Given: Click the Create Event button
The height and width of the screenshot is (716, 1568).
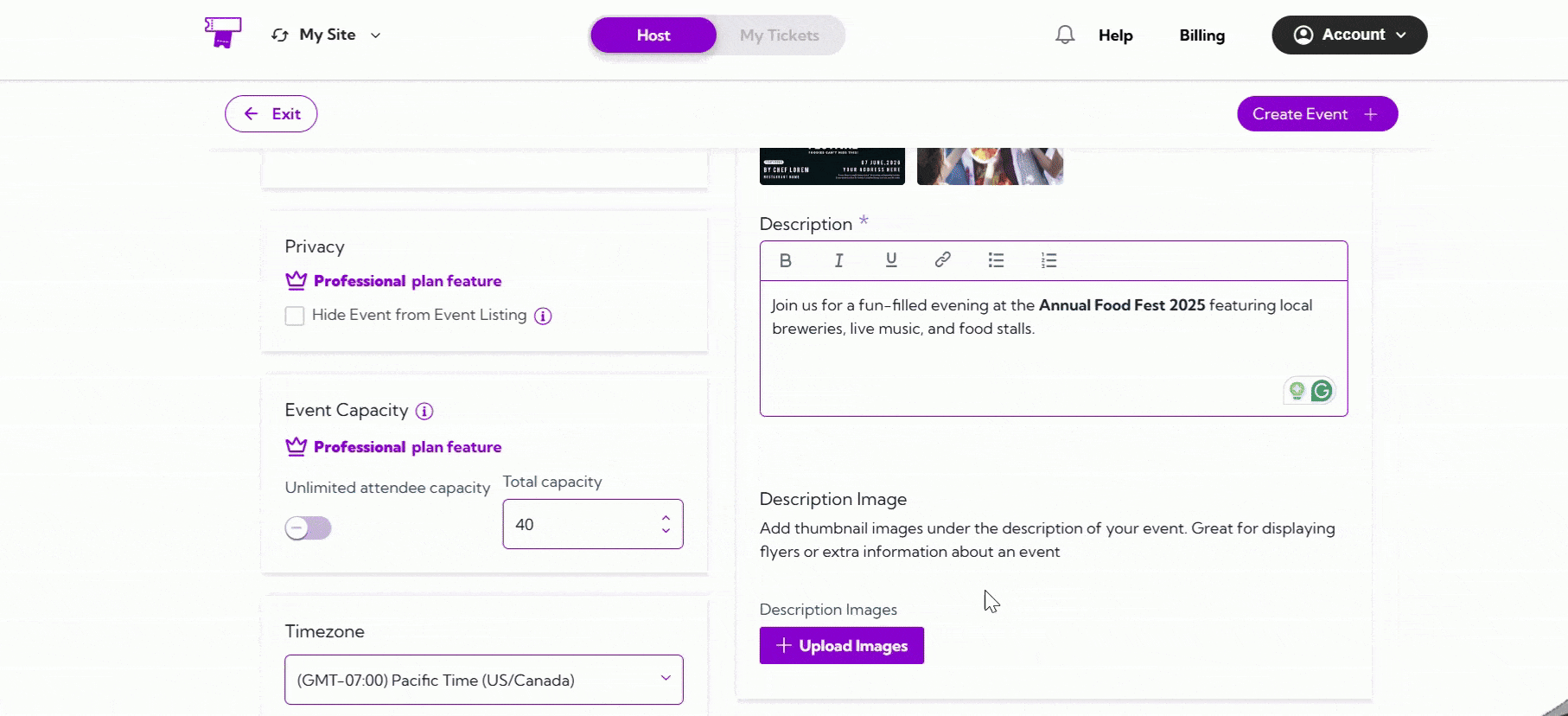Looking at the screenshot, I should point(1317,113).
